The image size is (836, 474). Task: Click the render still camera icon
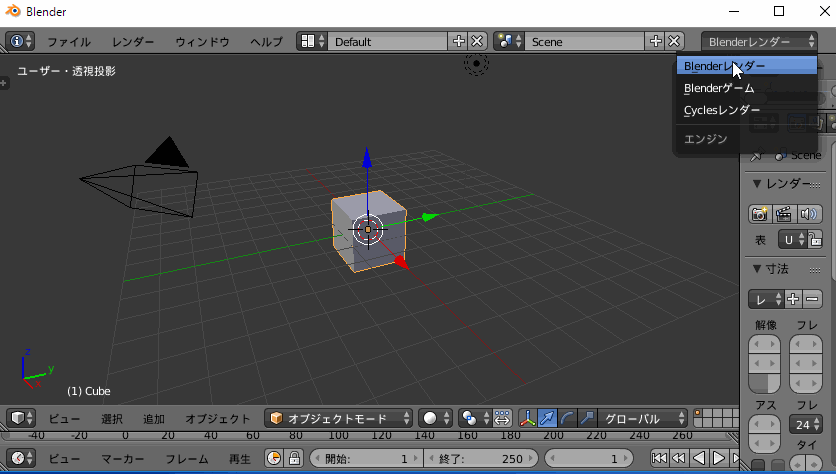(x=760, y=214)
